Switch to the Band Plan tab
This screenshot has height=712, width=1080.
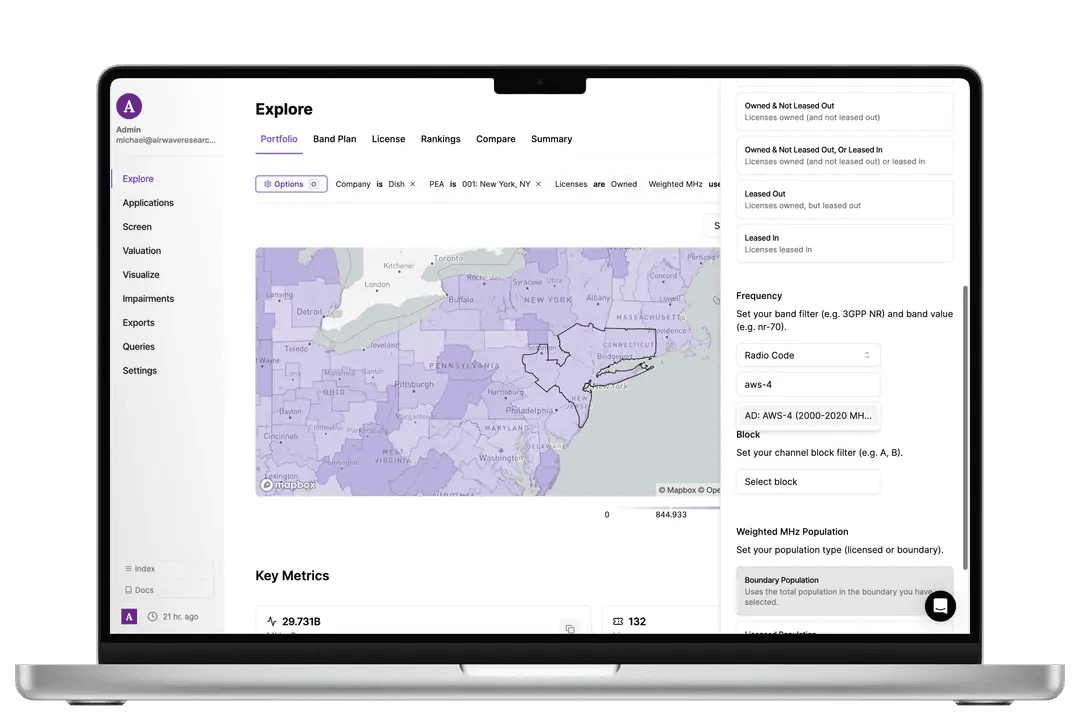[334, 139]
